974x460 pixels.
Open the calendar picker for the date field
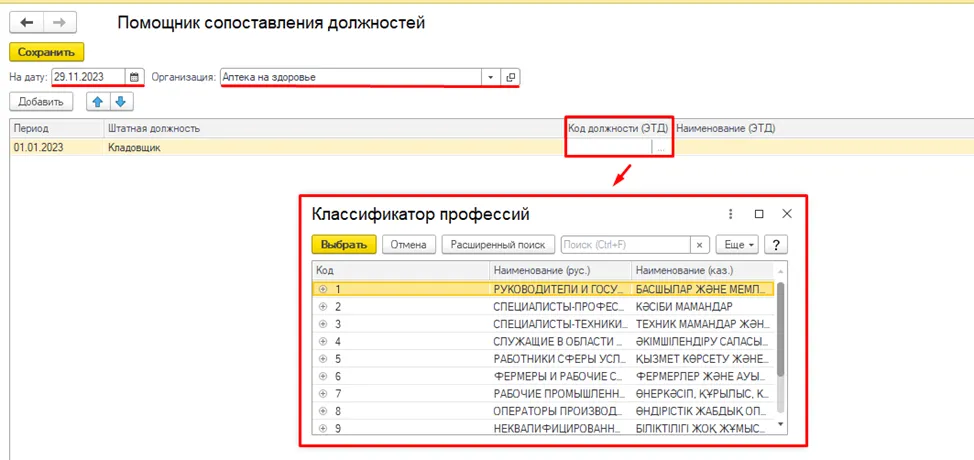pyautogui.click(x=134, y=77)
